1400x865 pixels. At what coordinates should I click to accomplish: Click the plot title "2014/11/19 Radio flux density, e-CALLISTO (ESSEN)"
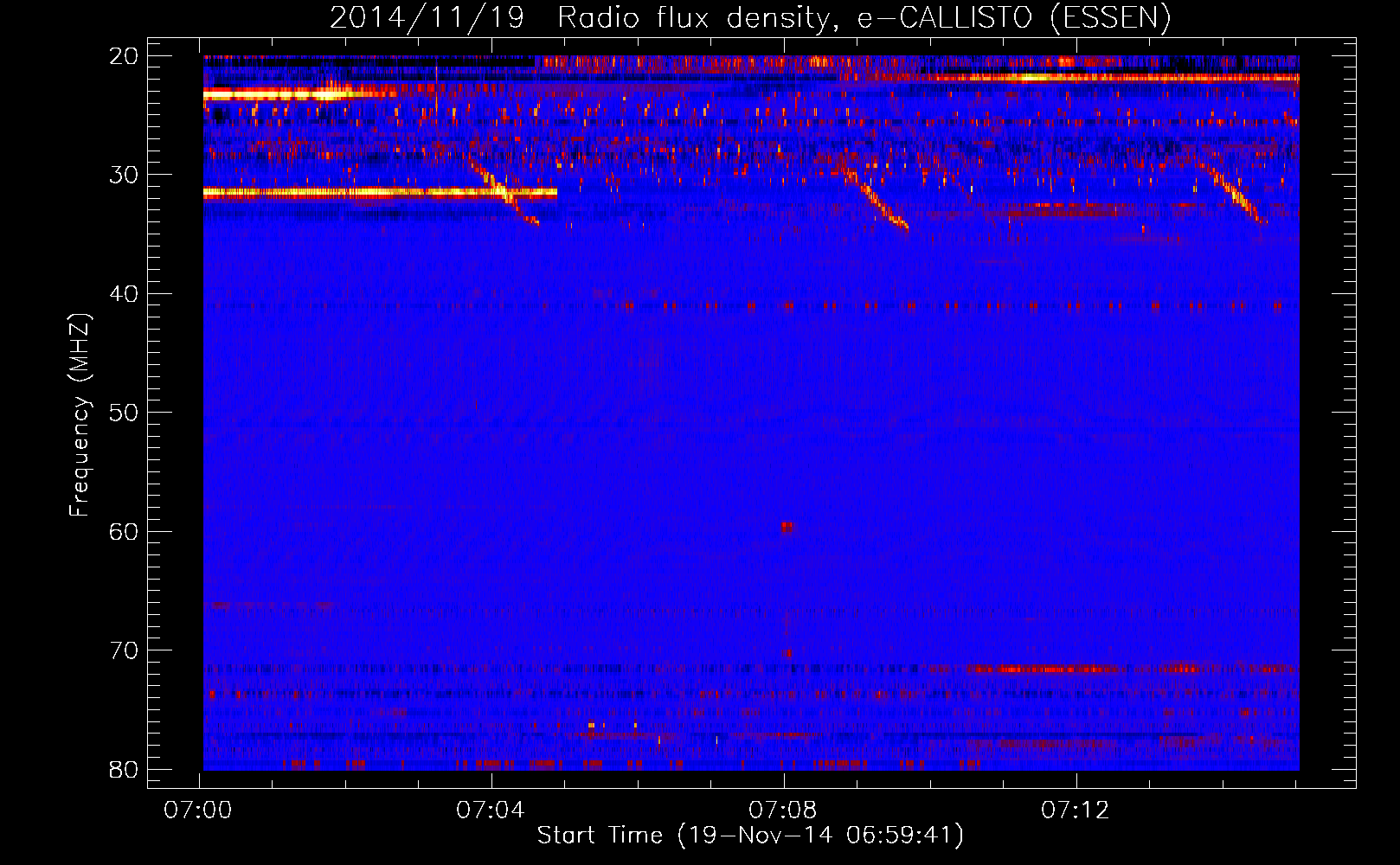point(750,17)
